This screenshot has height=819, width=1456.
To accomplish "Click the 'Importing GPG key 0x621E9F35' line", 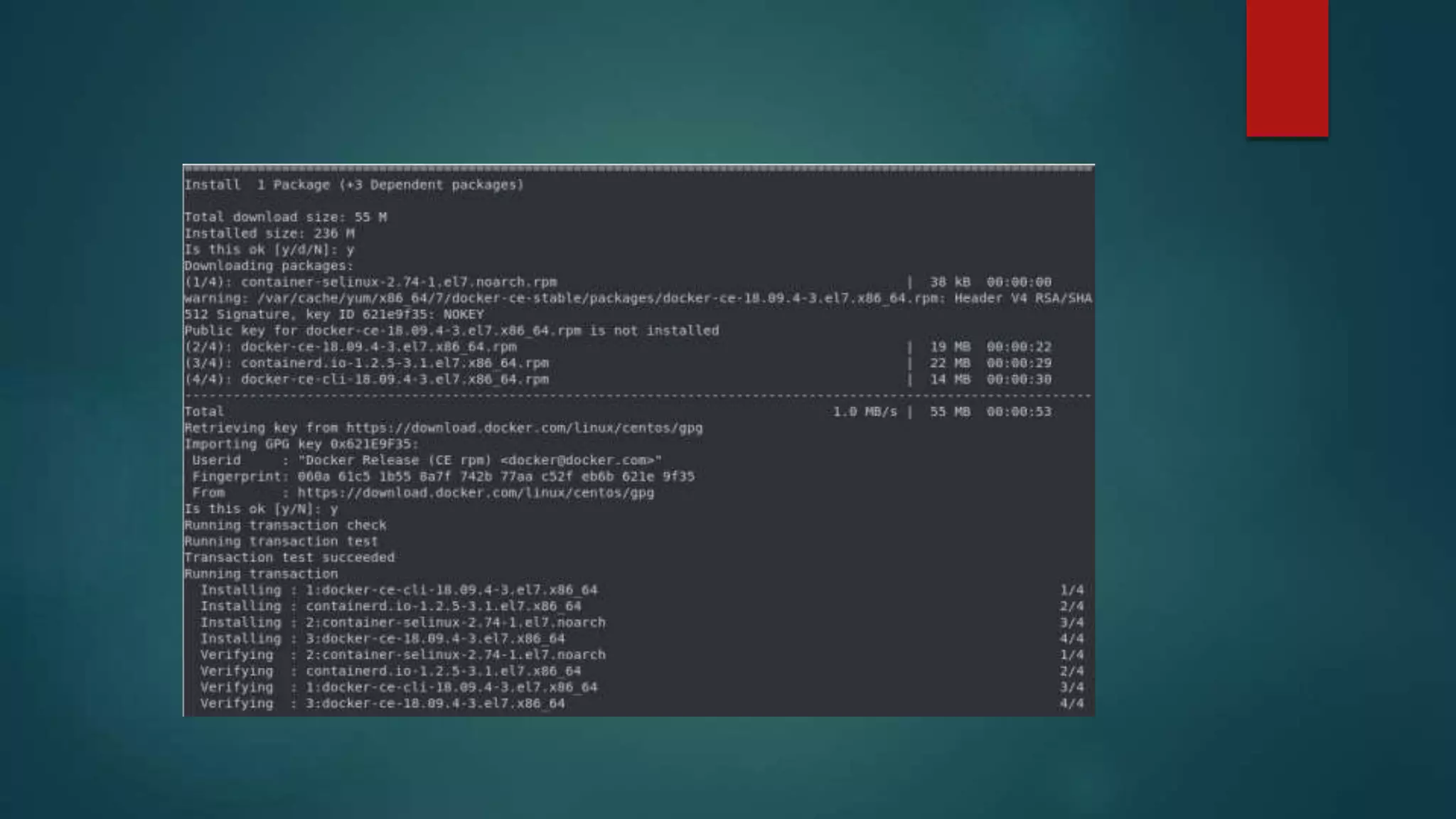I will [301, 444].
